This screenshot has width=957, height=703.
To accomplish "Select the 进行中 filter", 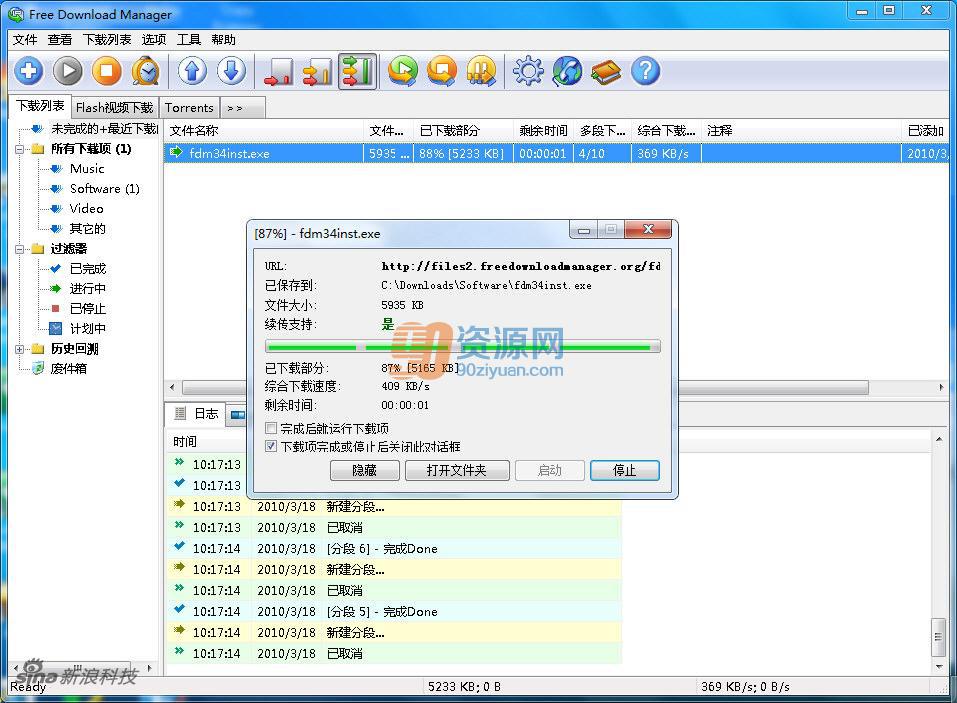I will tap(87, 289).
